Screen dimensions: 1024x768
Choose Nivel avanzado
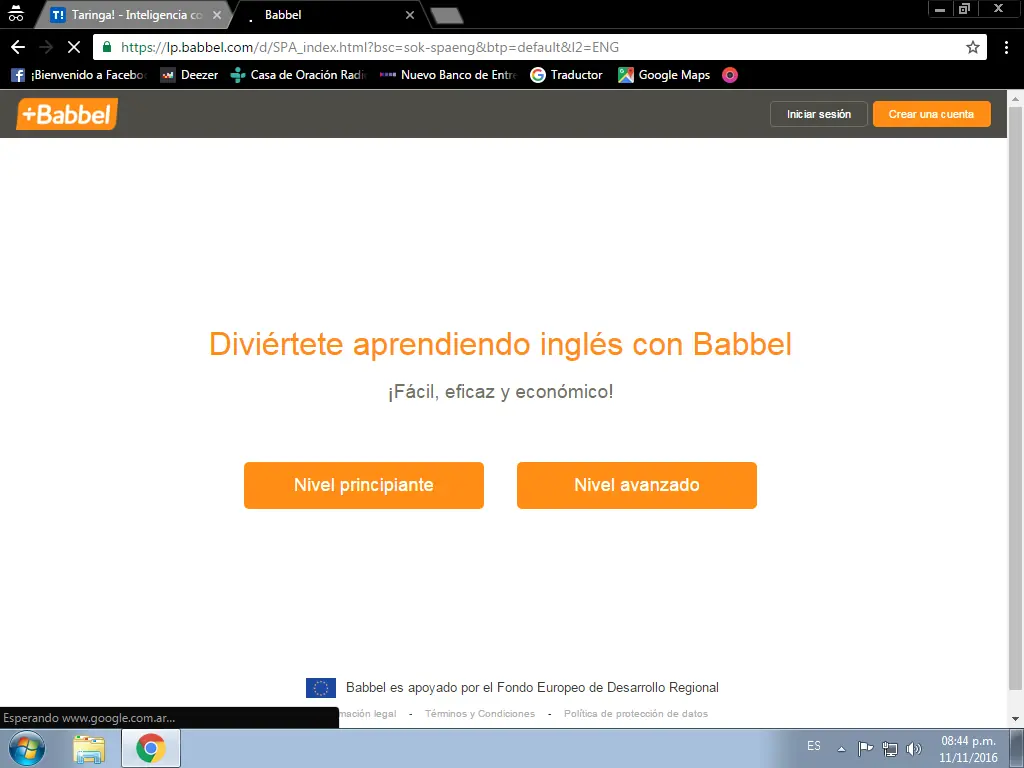[x=637, y=485]
